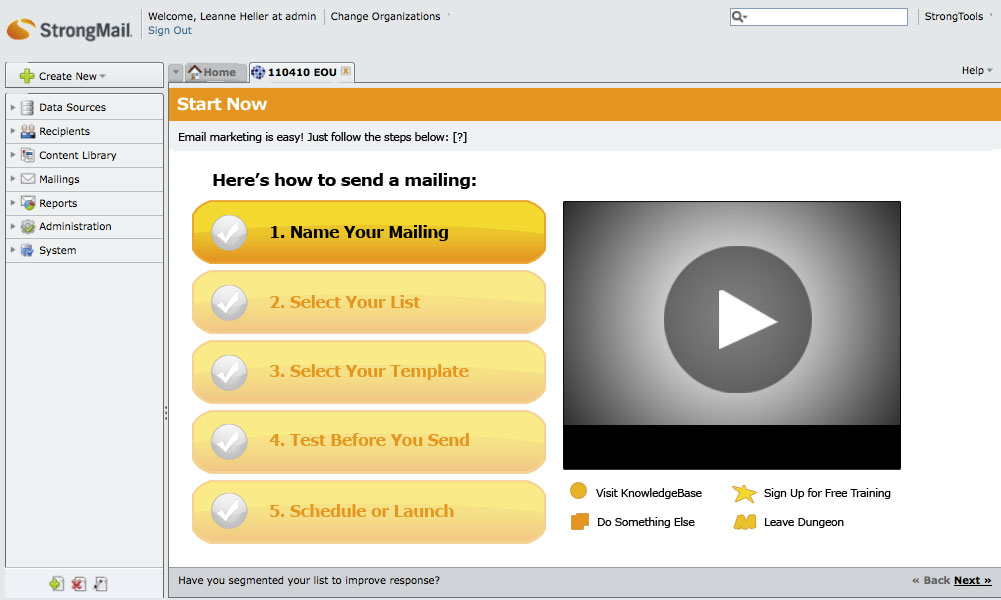Screen dimensions: 1001x600
Task: Click the orange circle KnowledgeBase icon
Action: (578, 491)
